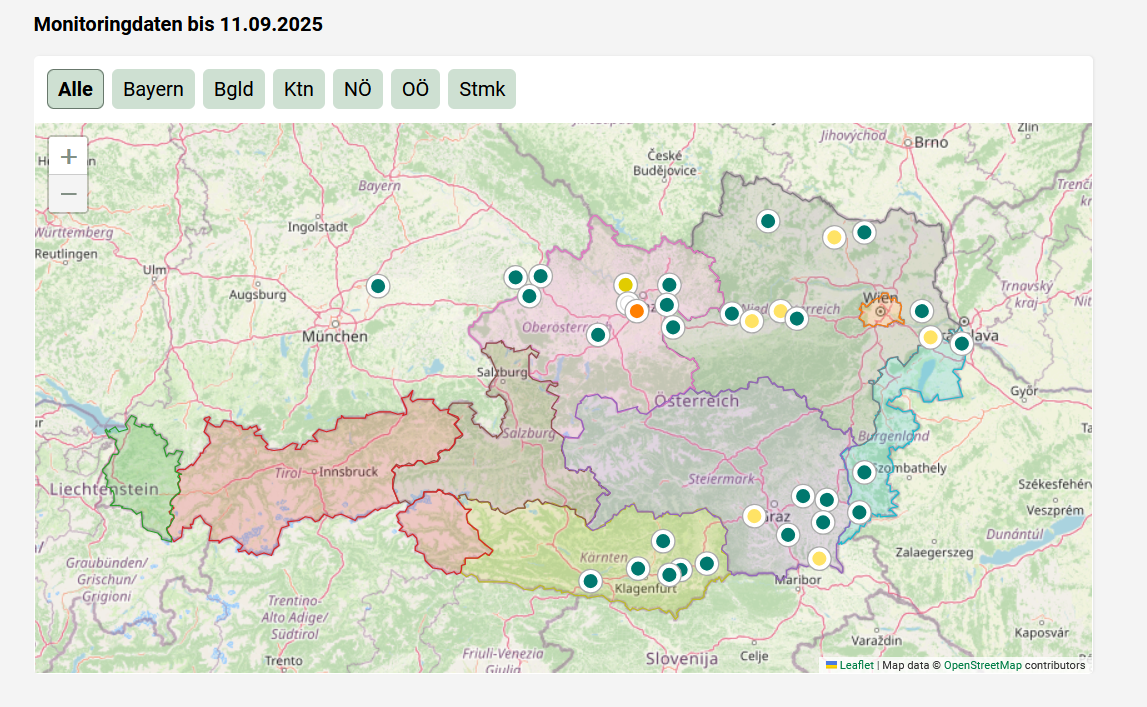The height and width of the screenshot is (707, 1147).
Task: Select the yellow marker west of Graz
Action: [x=754, y=516]
